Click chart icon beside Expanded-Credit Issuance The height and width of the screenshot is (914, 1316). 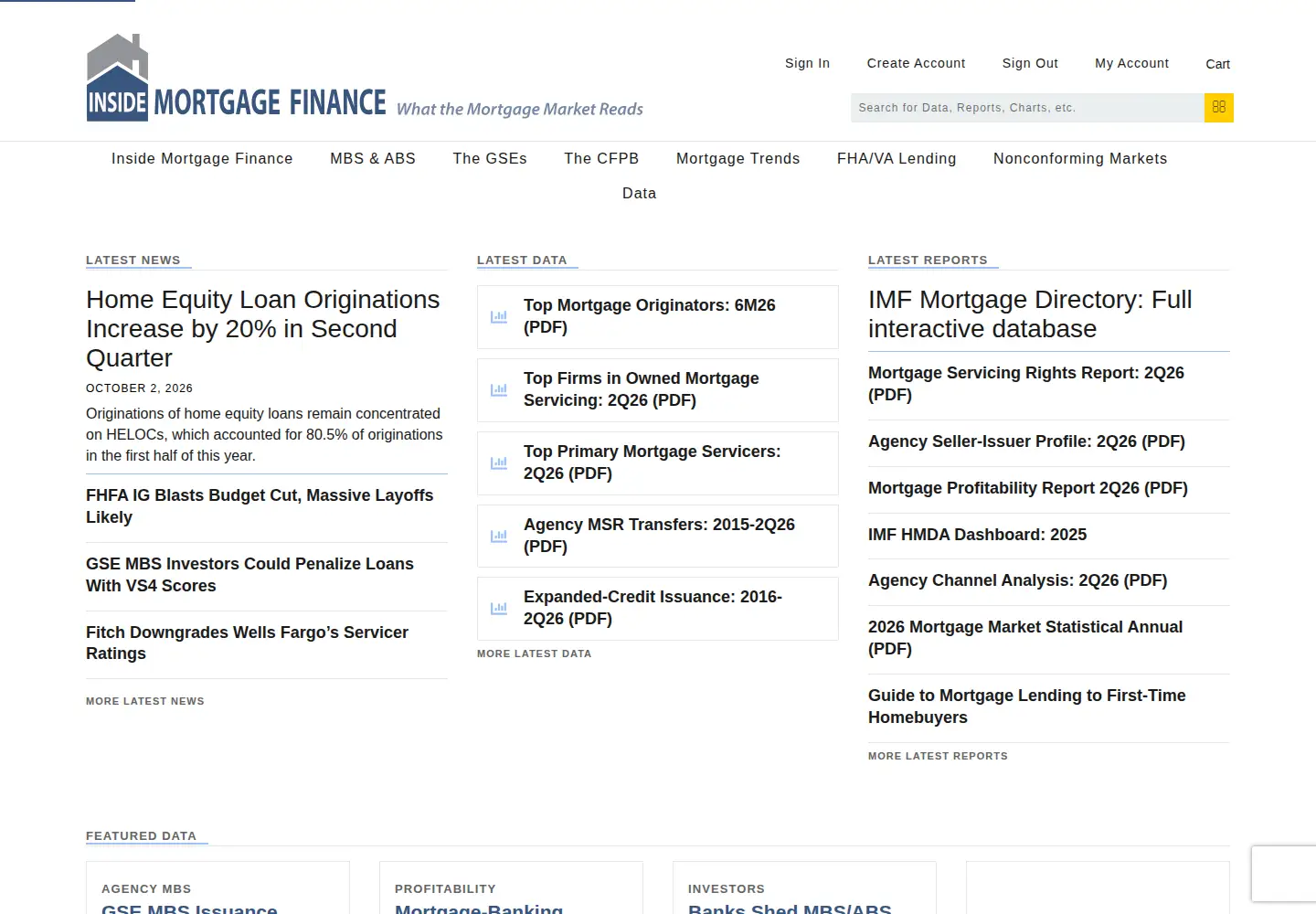click(x=499, y=609)
